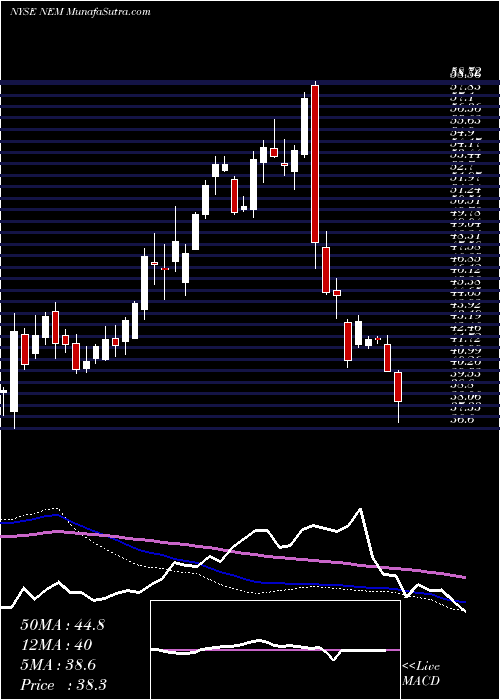Click the tallest red candlestick at the peak
Screen dimensions: 500x700
pos(315,164)
